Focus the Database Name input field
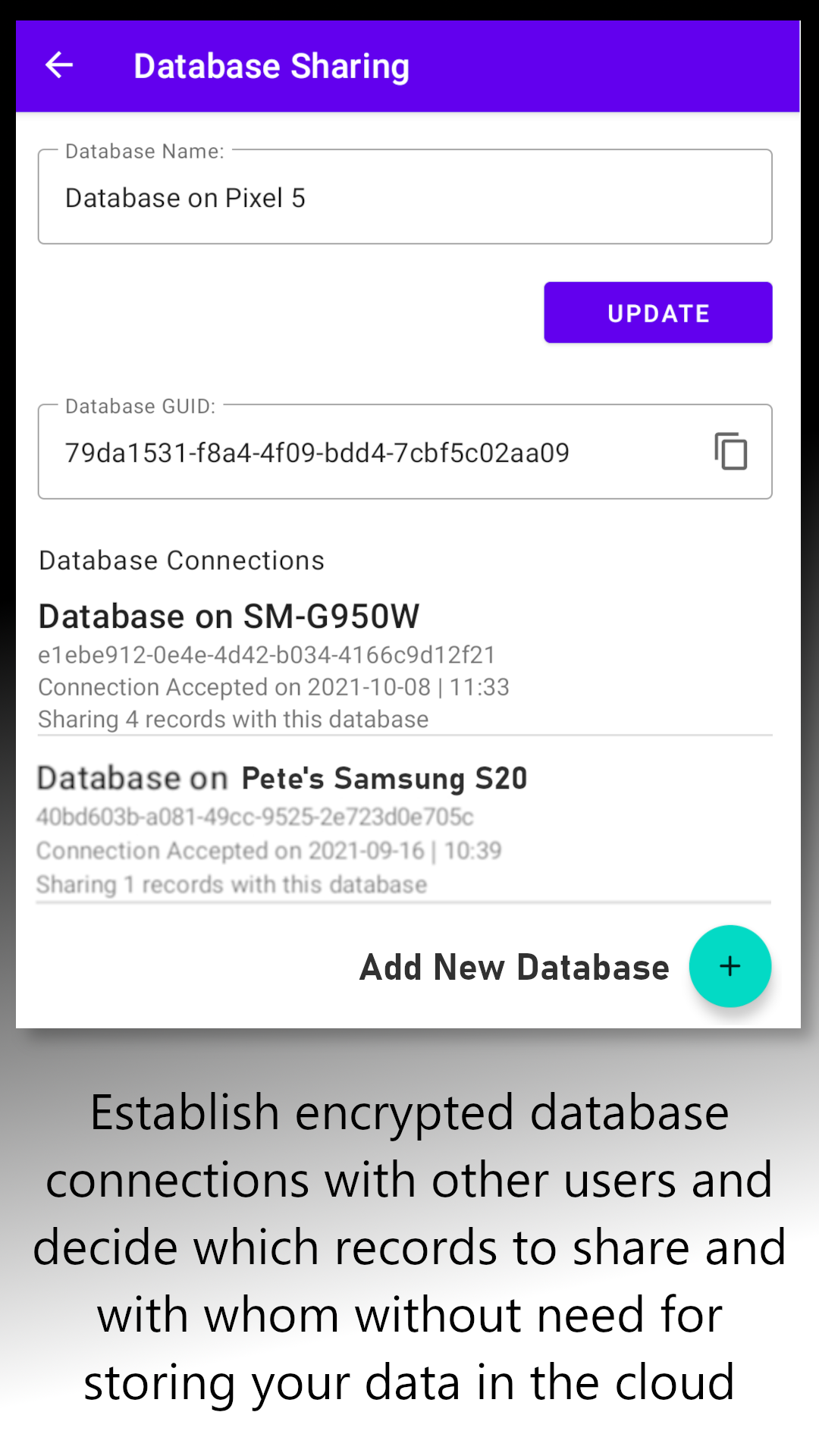The image size is (819, 1456). point(405,198)
